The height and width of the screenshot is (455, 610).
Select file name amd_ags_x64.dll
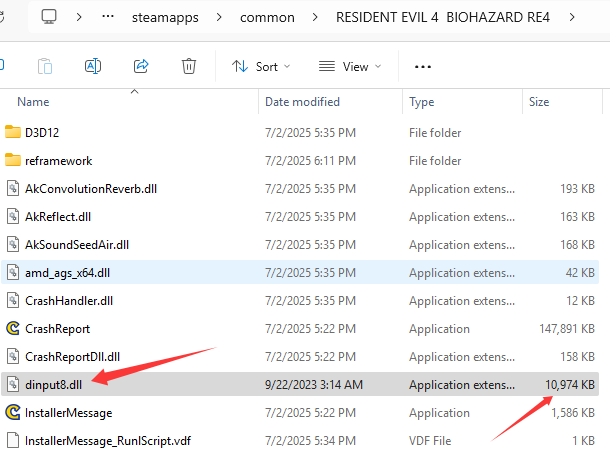pos(67,273)
